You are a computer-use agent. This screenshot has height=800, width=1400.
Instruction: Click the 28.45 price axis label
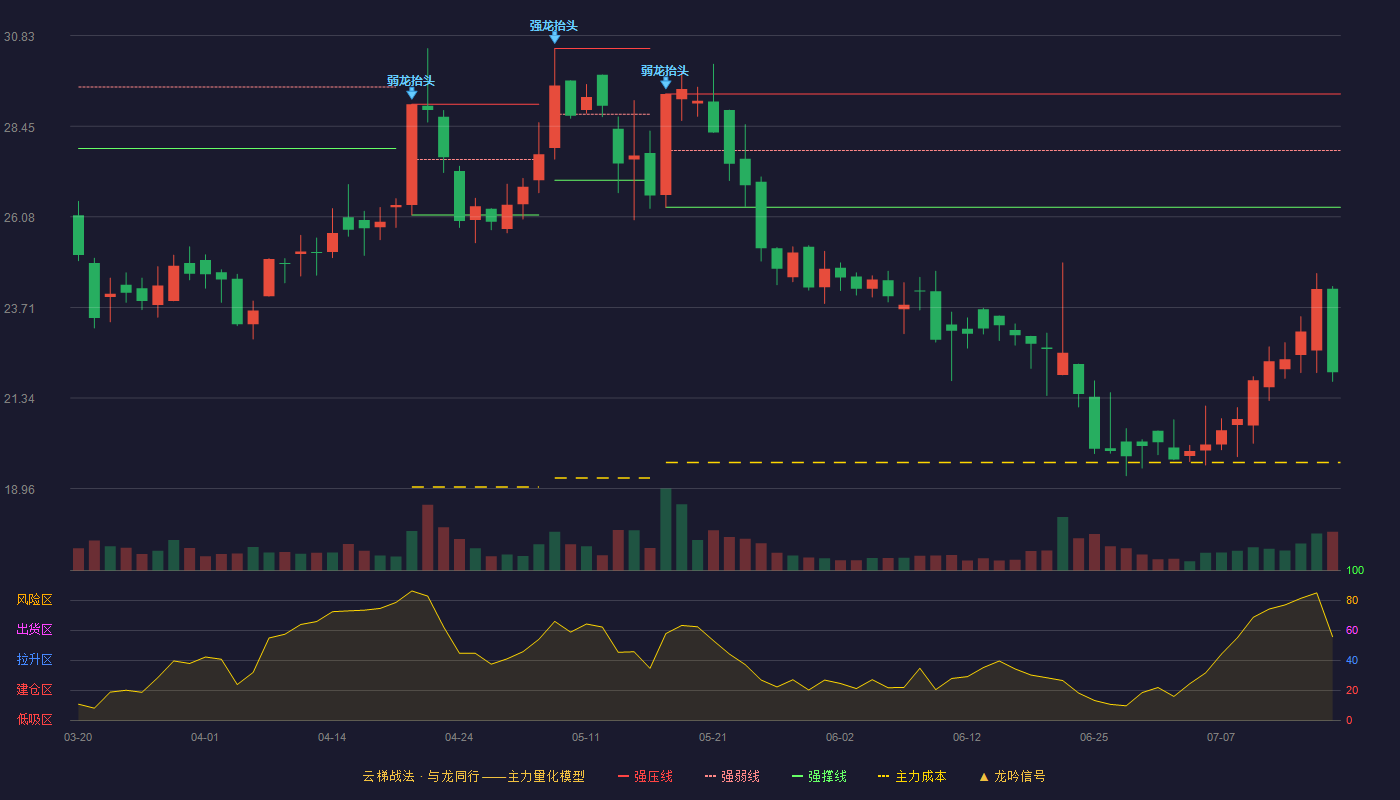pos(19,127)
